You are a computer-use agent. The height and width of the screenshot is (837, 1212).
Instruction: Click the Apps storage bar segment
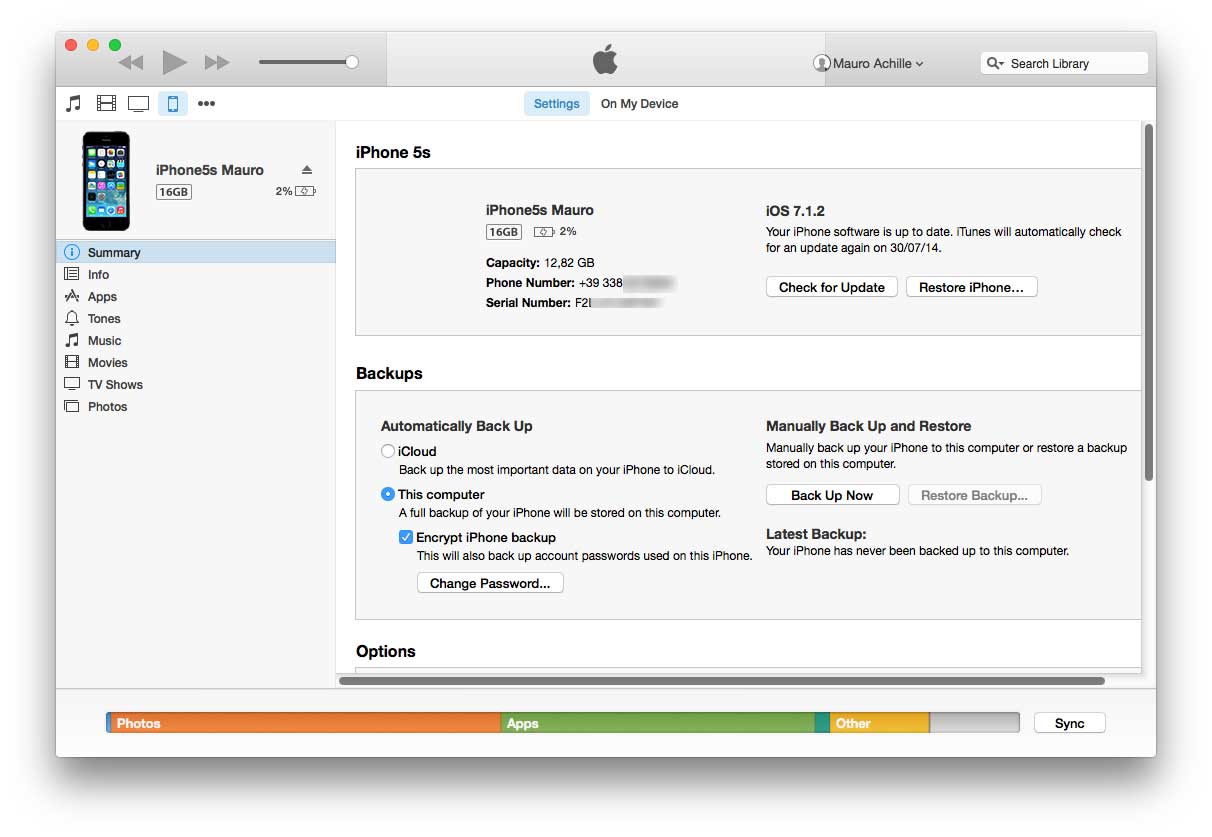[x=658, y=723]
